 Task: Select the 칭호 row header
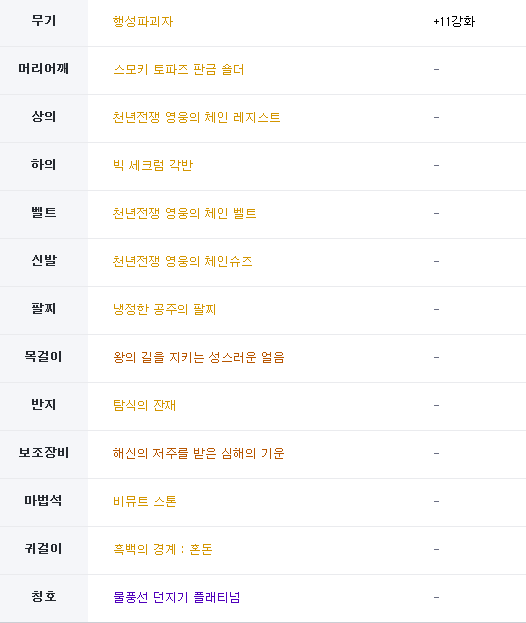pos(44,596)
